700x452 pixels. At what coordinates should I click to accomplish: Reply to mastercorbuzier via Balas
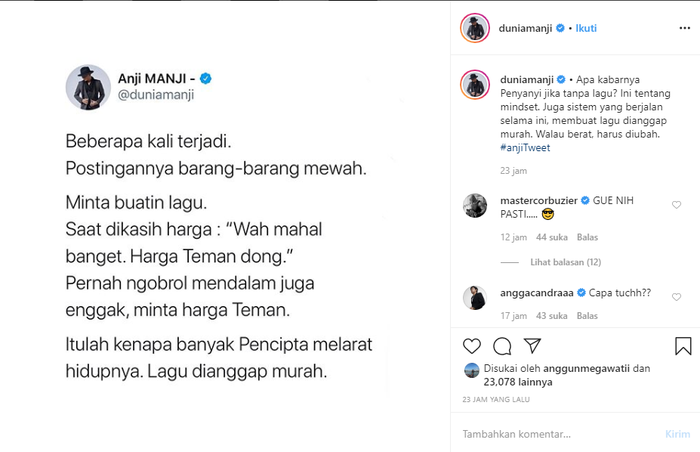[x=587, y=237]
